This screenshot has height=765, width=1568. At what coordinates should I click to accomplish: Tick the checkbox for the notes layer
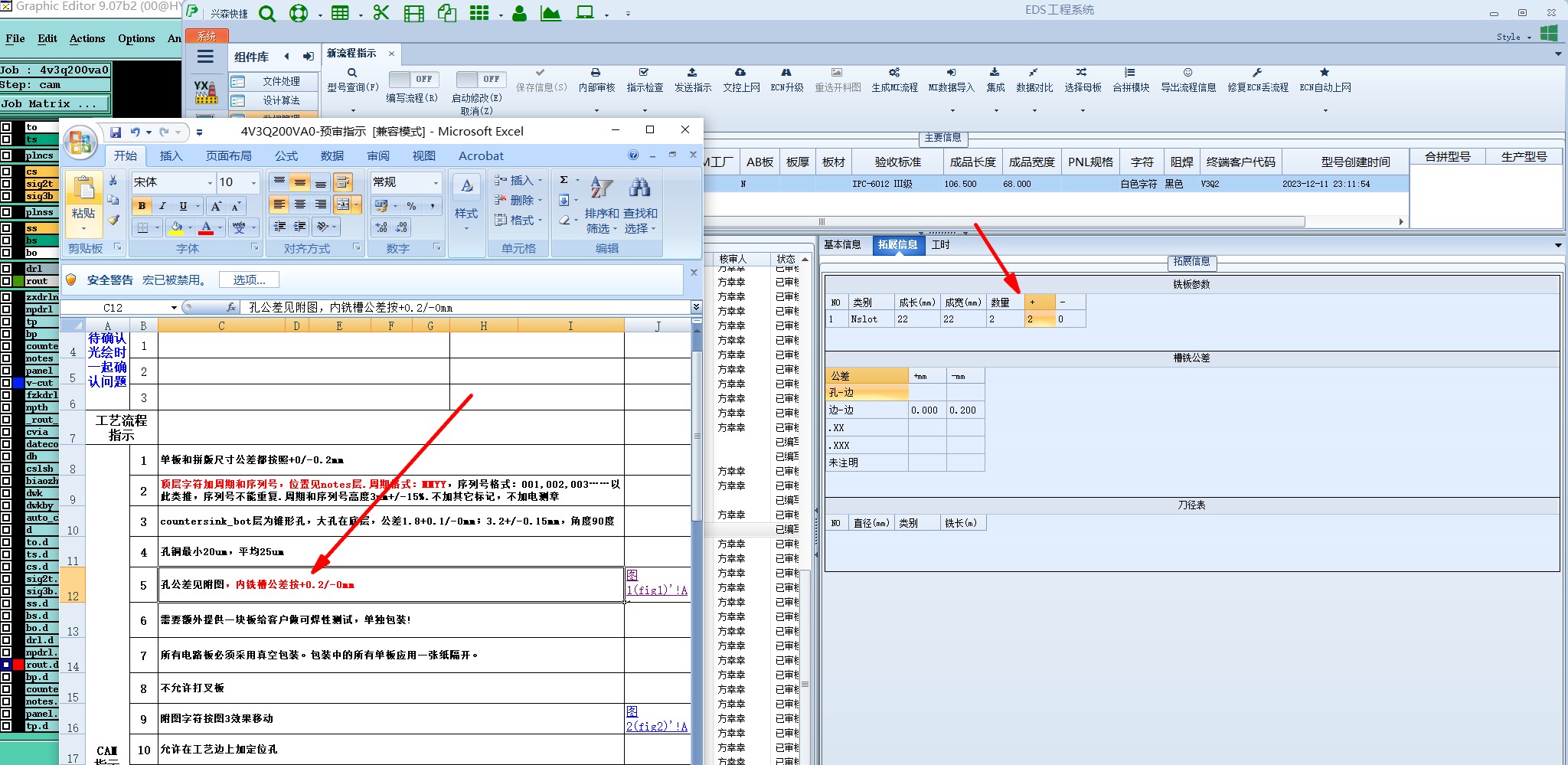(x=6, y=358)
